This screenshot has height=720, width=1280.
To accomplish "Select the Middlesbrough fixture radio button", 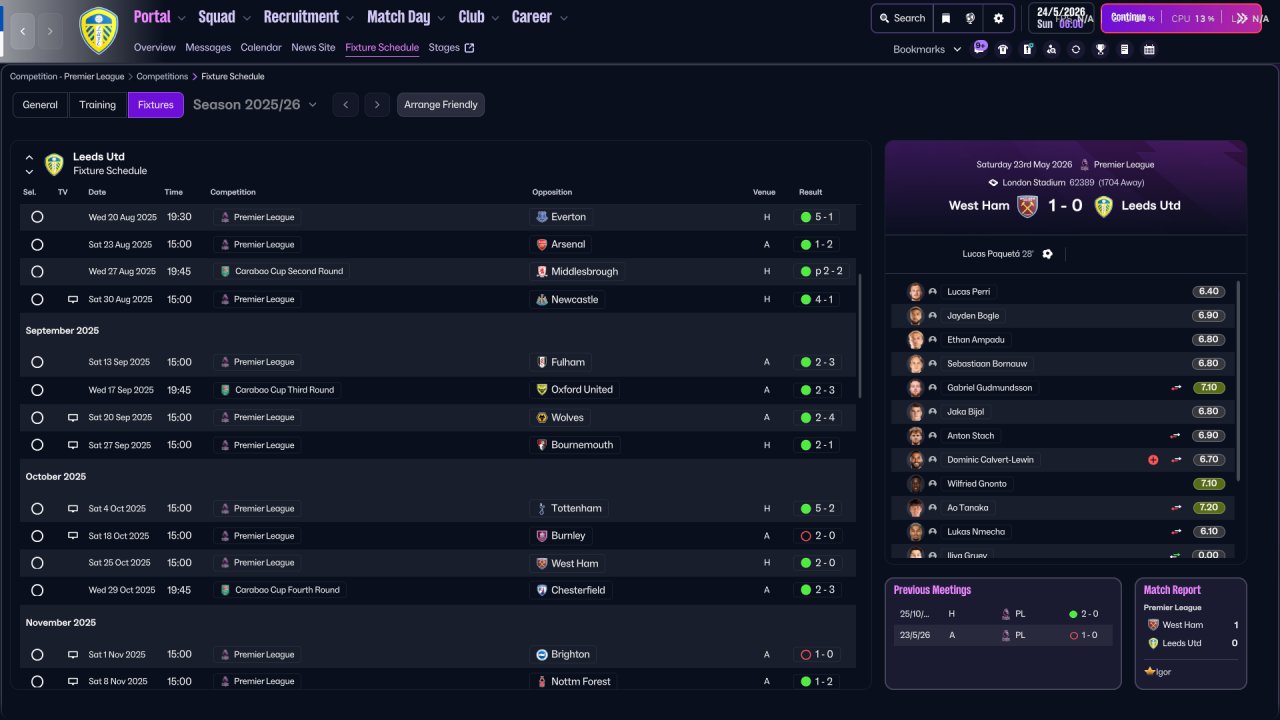I will (x=37, y=271).
